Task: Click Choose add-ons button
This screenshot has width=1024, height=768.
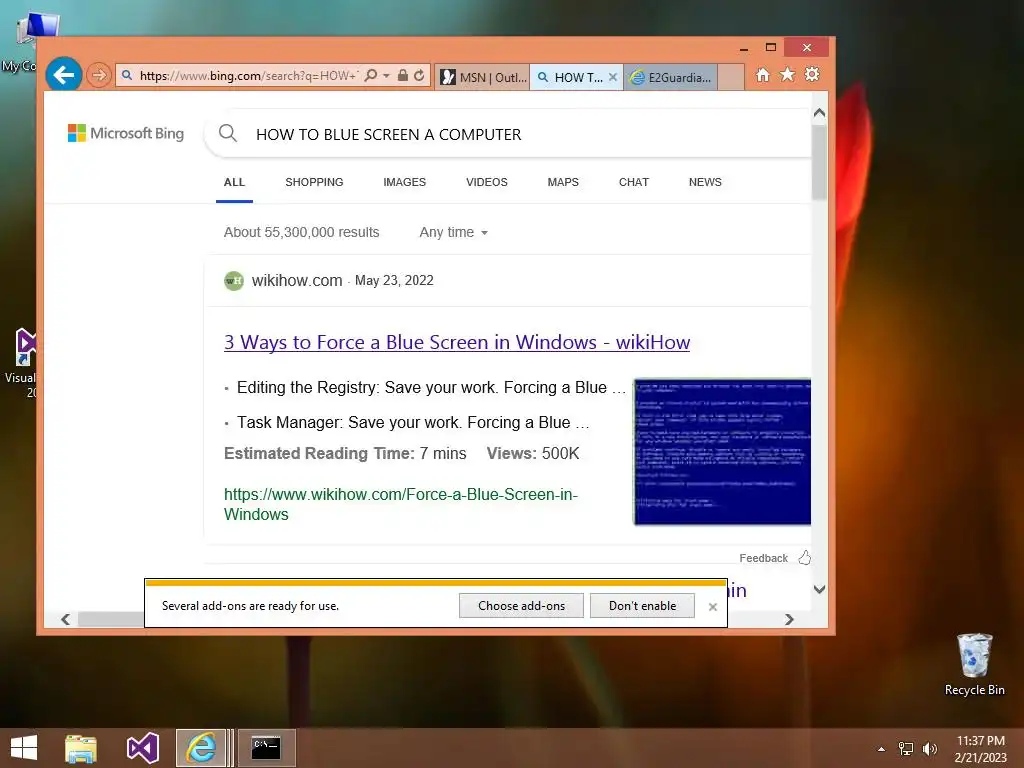Action: pos(521,606)
